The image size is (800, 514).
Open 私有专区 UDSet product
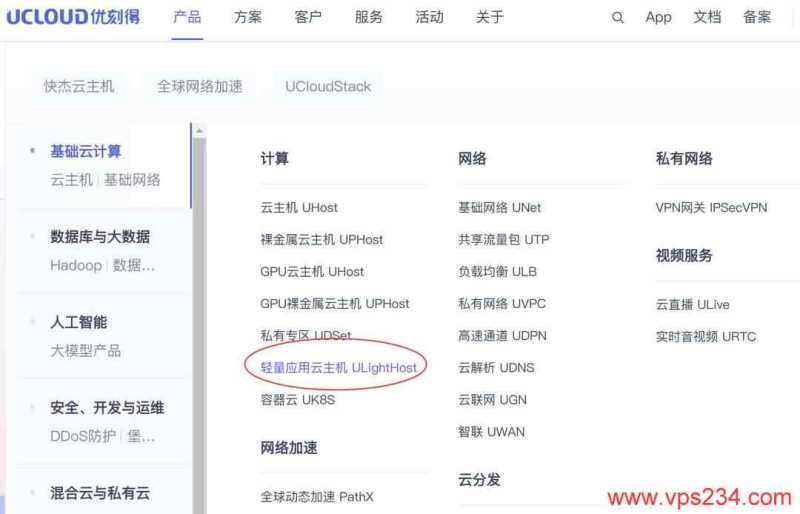coord(306,335)
